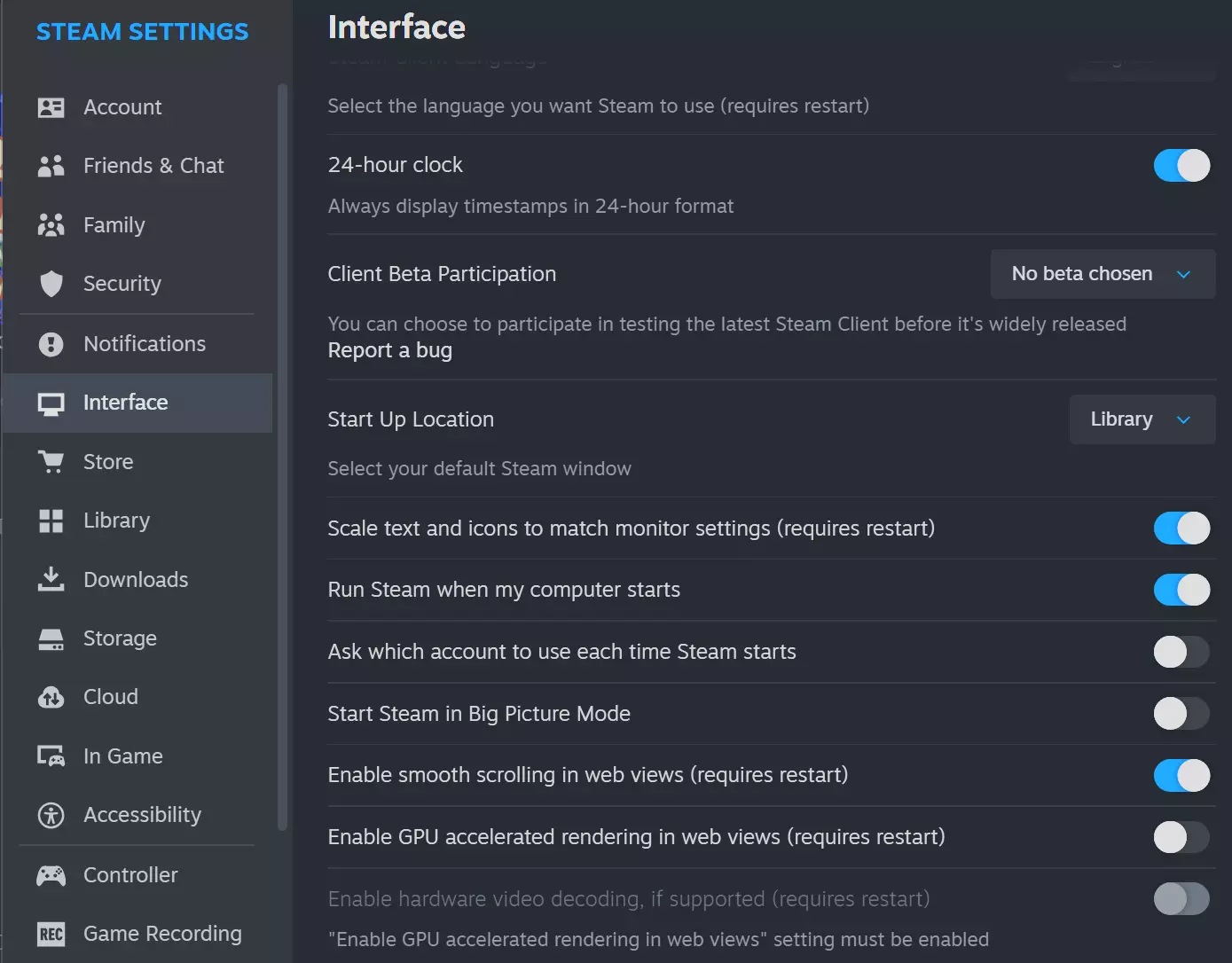
Task: Expand the Start Up Location Library dropdown
Action: (1142, 419)
